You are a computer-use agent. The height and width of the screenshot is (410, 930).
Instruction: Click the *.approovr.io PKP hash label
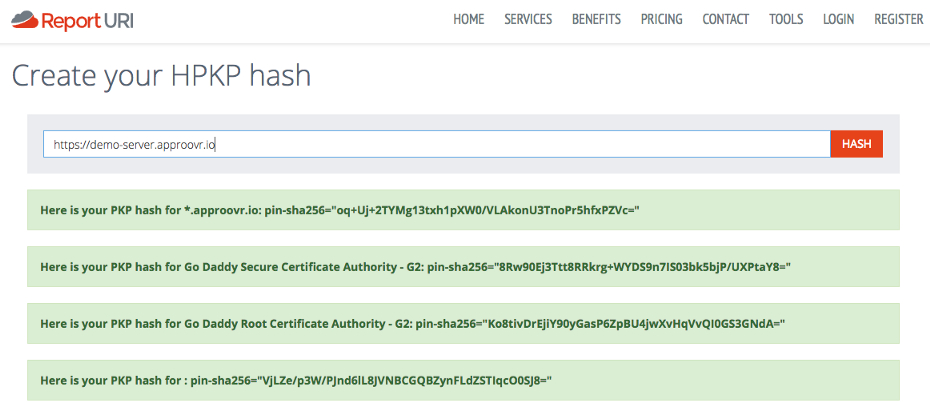tap(150, 211)
